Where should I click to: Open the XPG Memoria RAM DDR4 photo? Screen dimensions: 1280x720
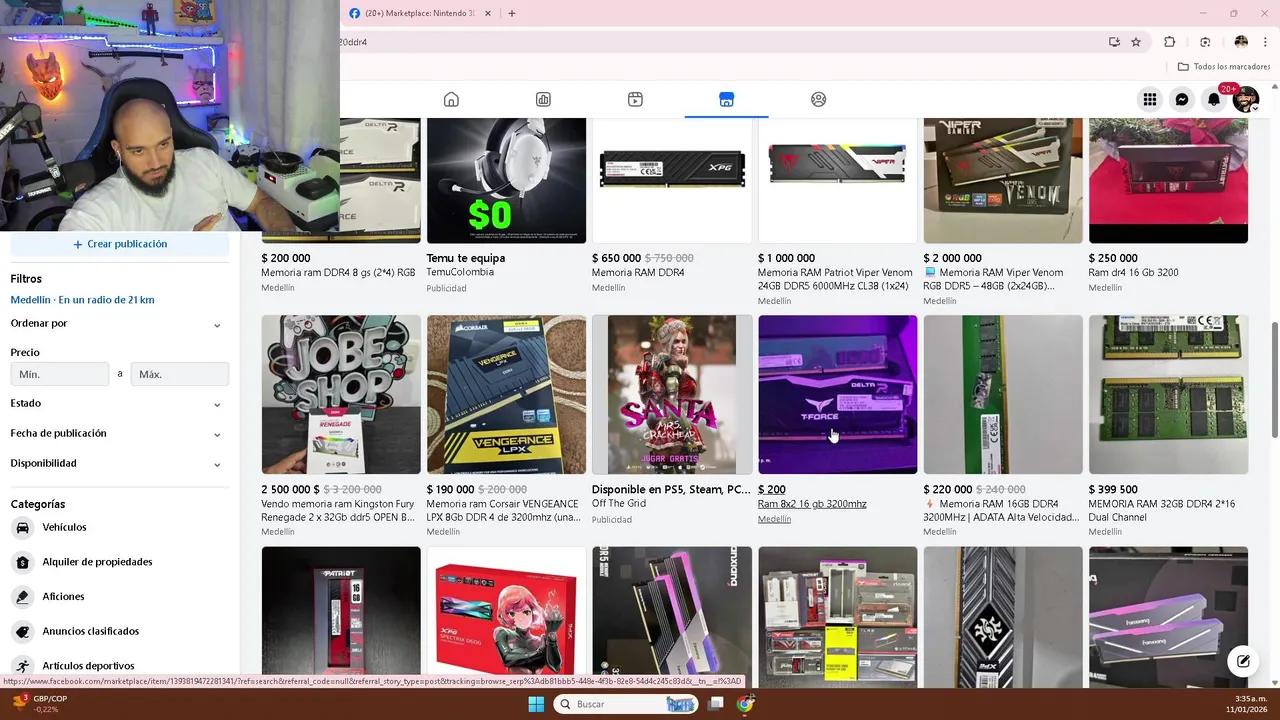point(672,180)
